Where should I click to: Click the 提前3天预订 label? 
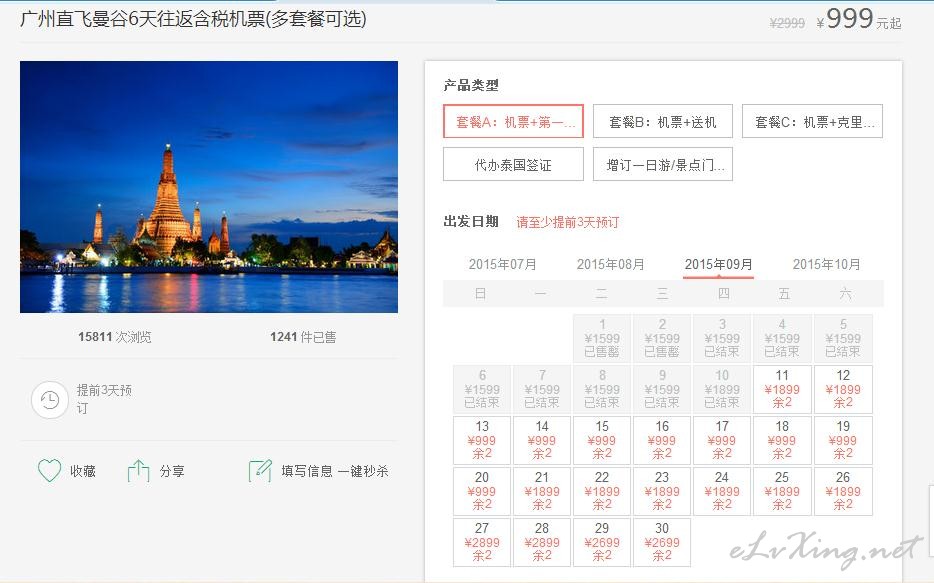[104, 399]
